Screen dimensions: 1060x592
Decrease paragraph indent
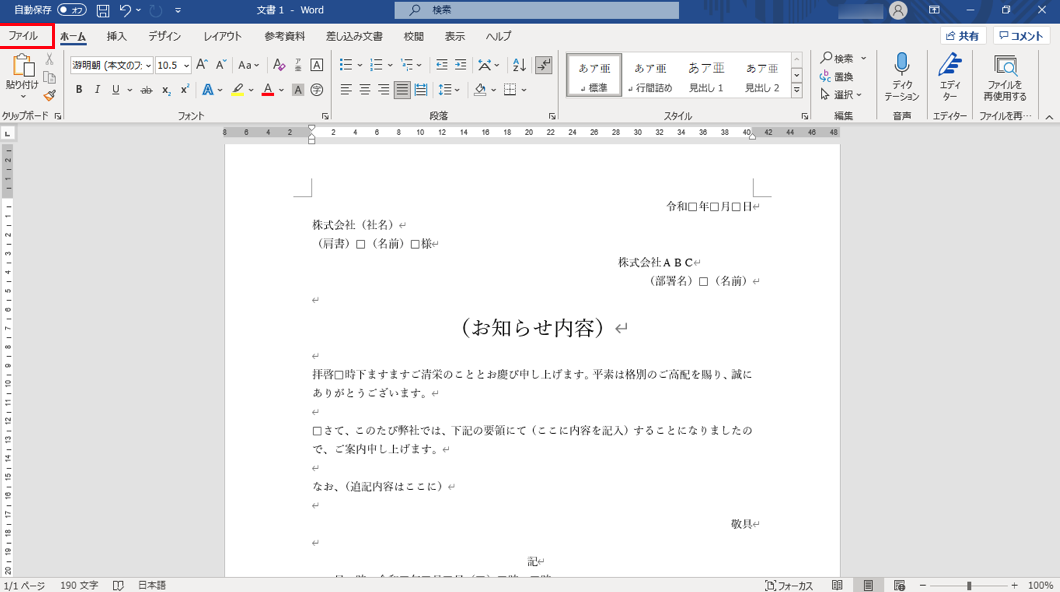[441, 65]
